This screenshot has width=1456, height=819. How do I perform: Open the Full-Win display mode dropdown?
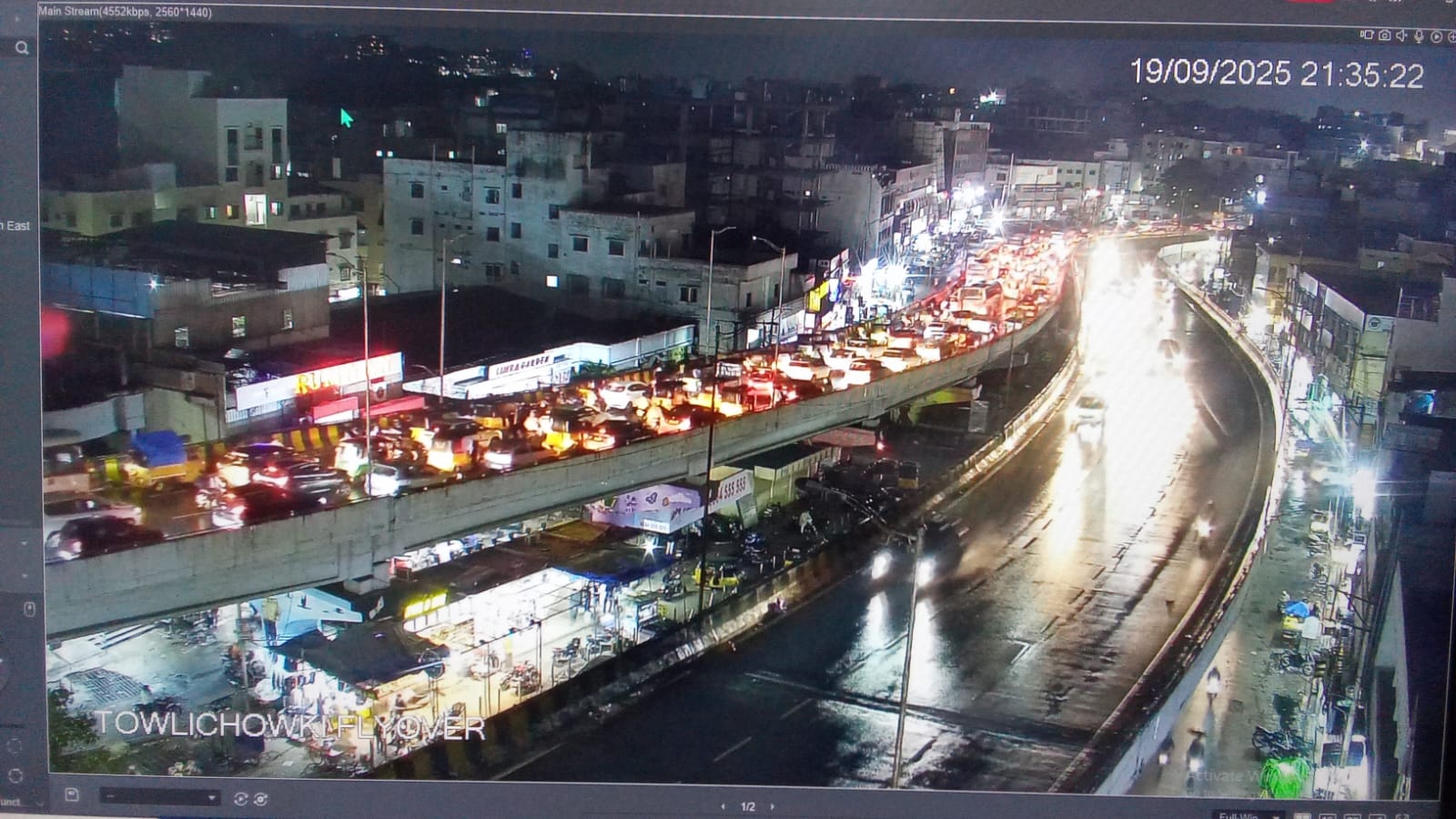pyautogui.click(x=1247, y=814)
